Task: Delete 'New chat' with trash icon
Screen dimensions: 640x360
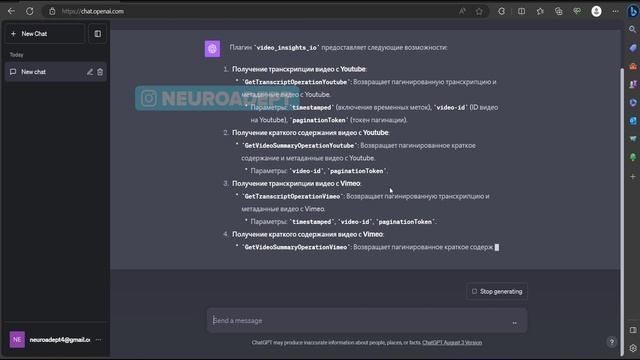Action: [x=100, y=72]
